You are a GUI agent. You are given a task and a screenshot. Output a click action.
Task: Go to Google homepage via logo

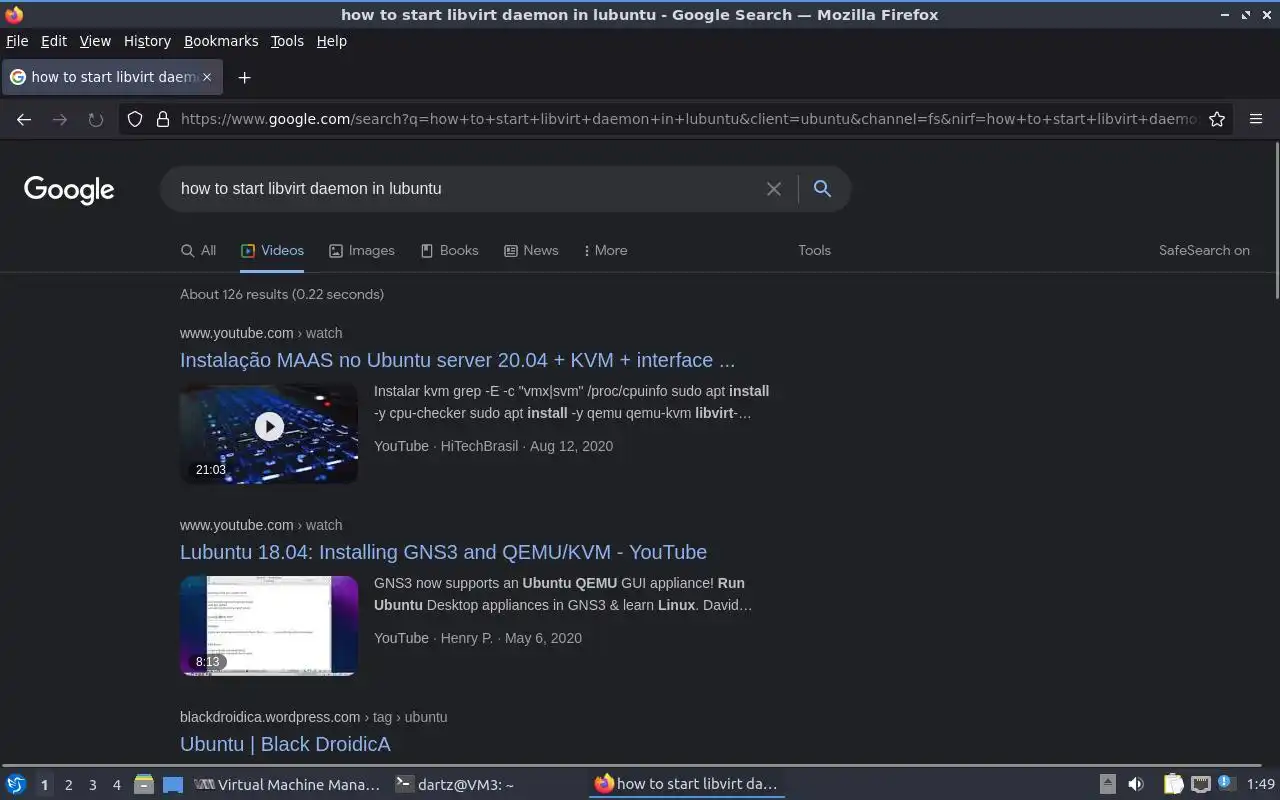tap(69, 189)
